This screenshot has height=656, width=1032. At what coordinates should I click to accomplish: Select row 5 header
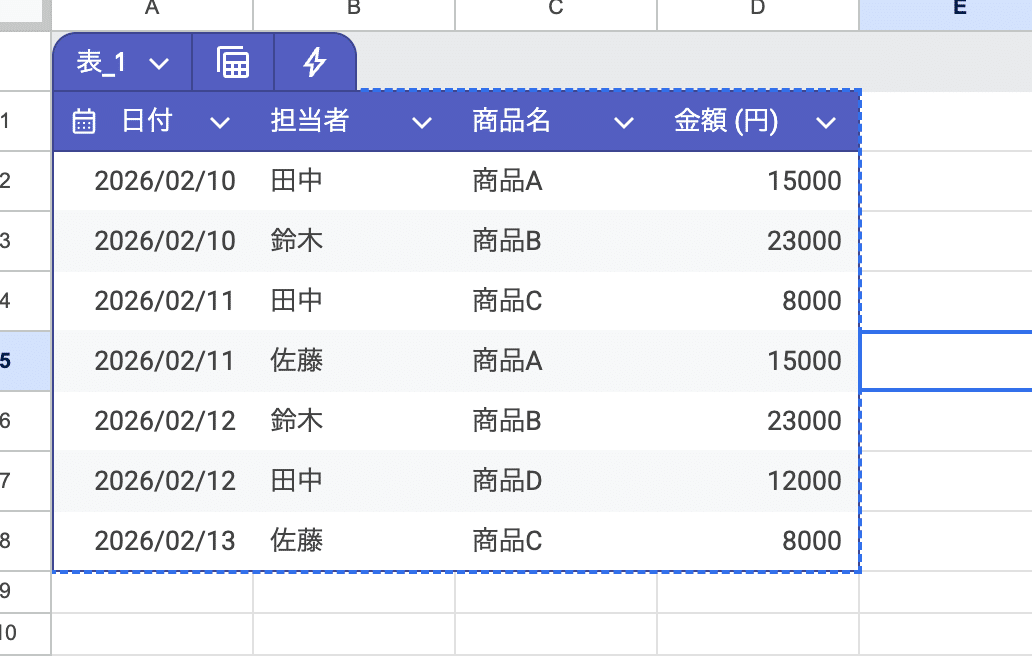[x=25, y=361]
